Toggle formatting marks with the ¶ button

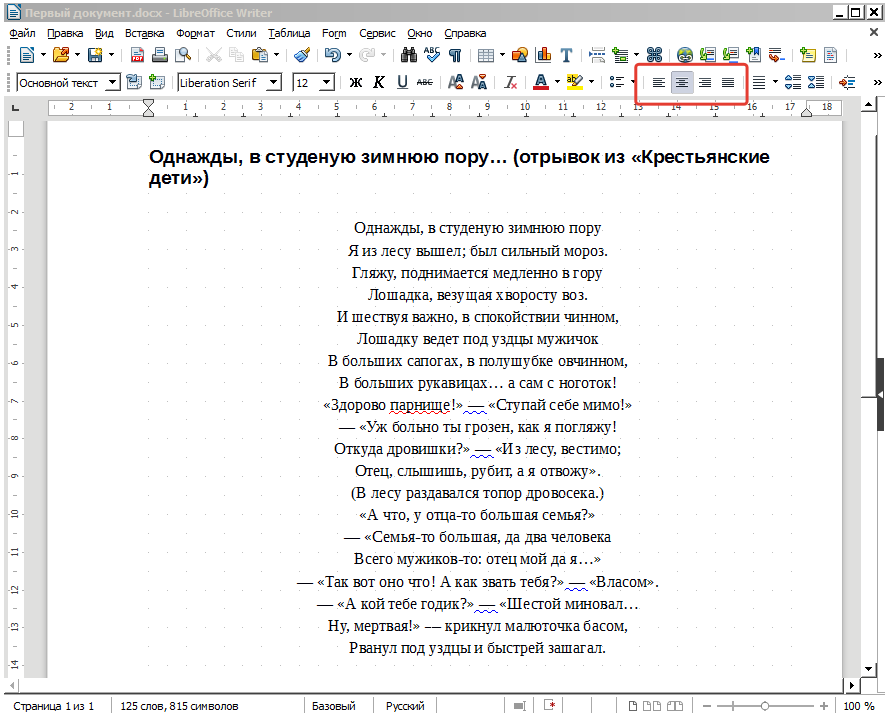(x=455, y=55)
